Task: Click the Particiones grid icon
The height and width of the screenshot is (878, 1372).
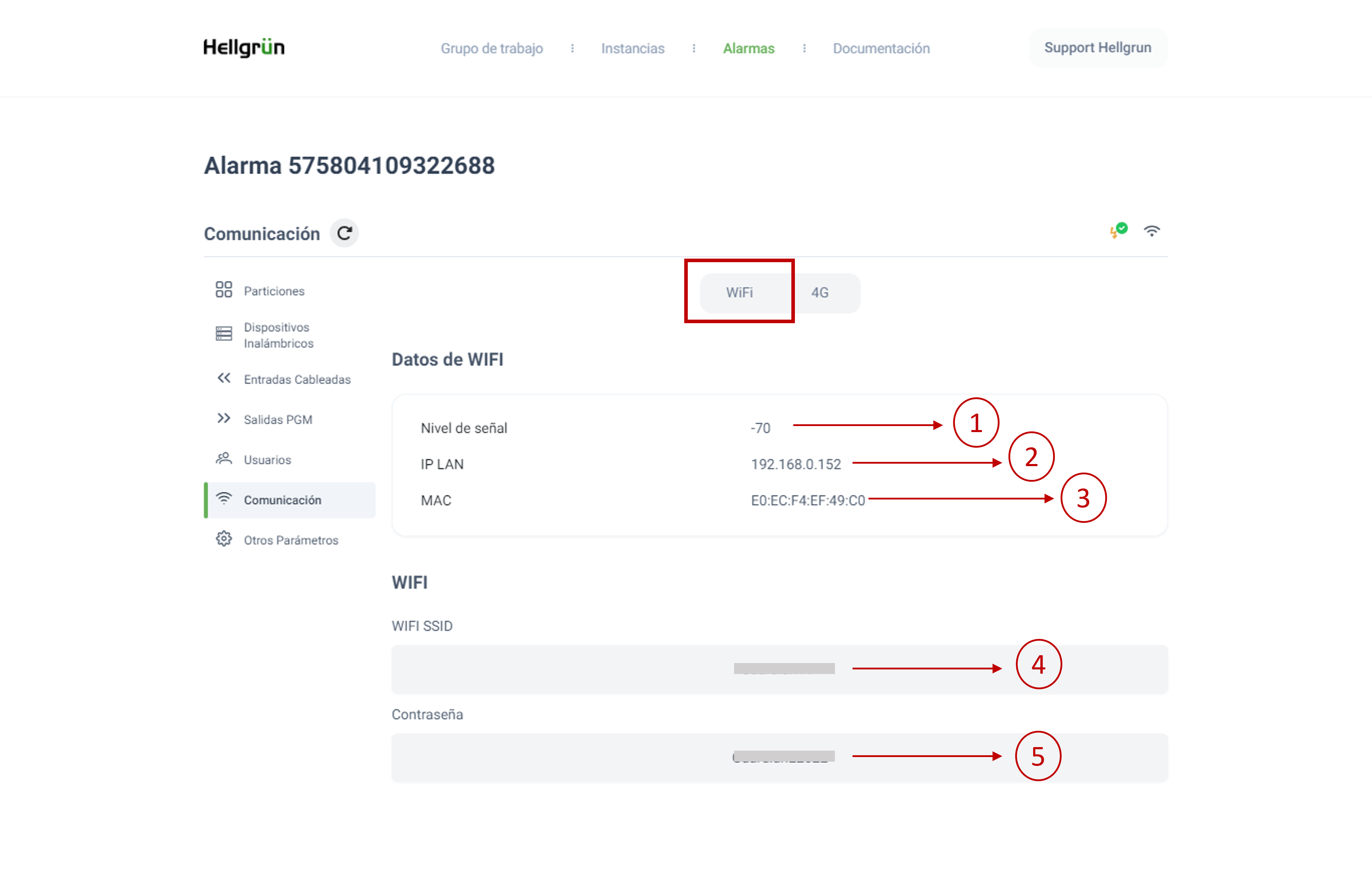Action: 223,289
